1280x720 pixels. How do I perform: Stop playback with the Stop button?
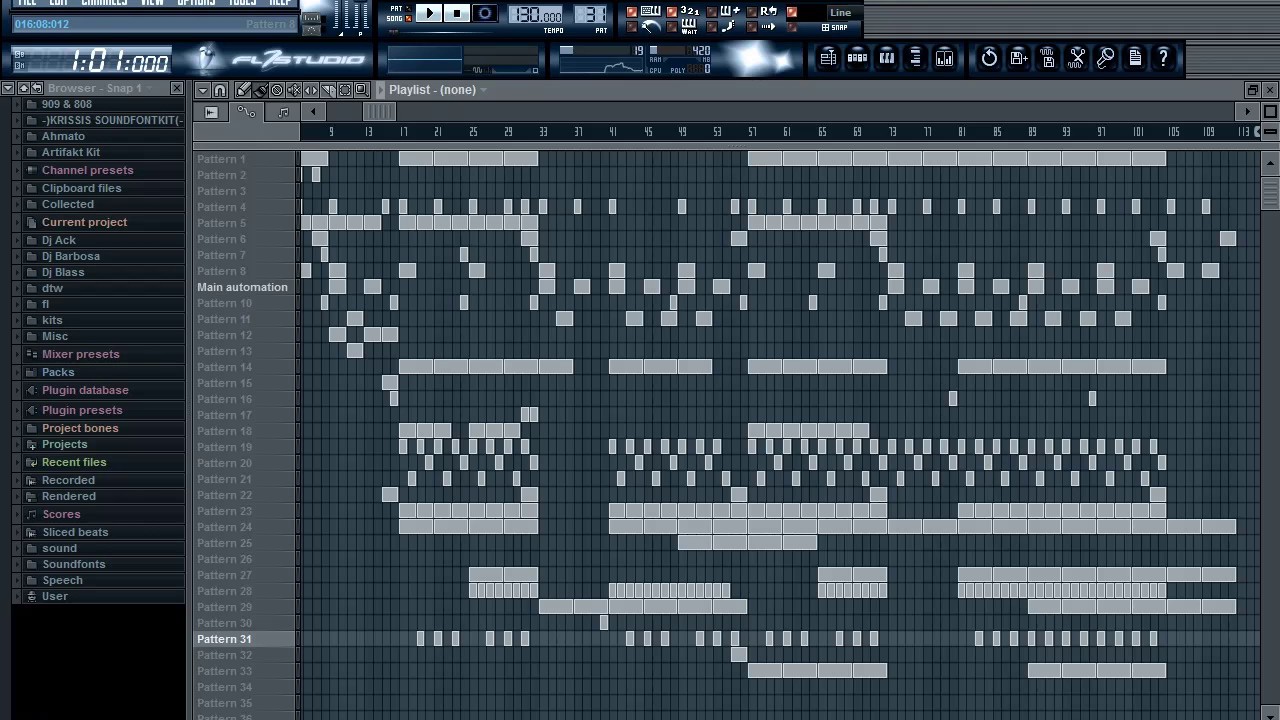pos(457,13)
